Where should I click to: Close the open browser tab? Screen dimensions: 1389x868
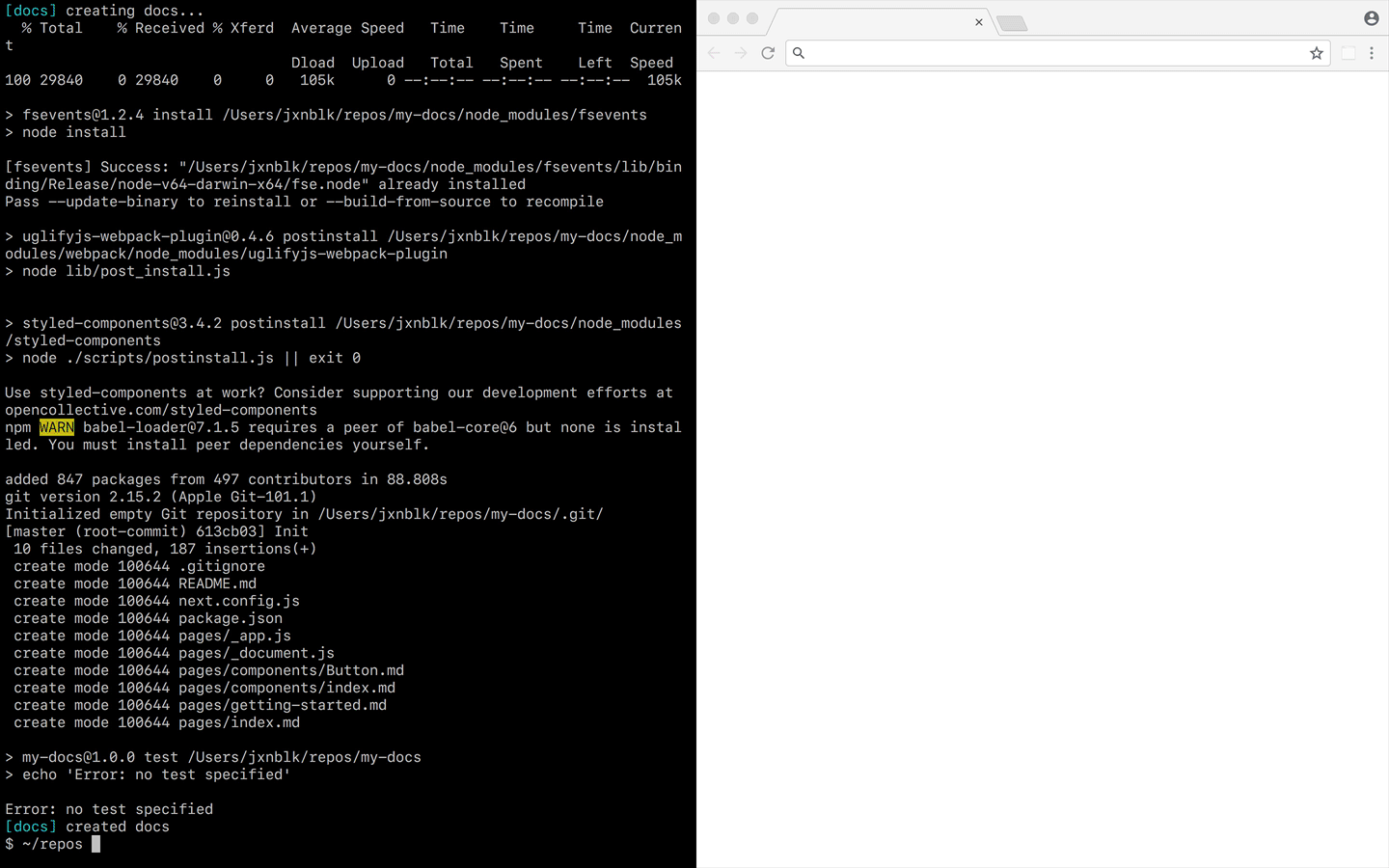pyautogui.click(x=979, y=22)
